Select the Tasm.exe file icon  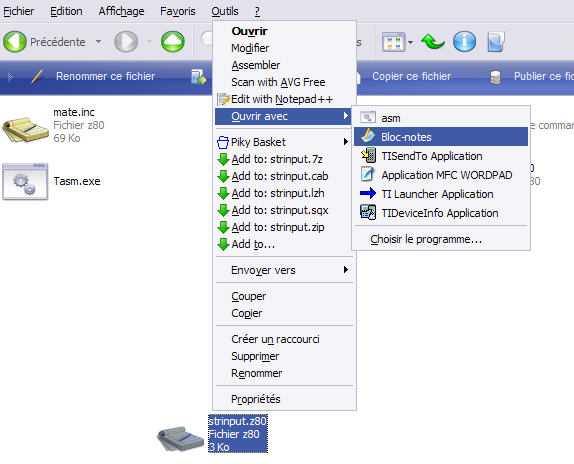click(x=25, y=182)
